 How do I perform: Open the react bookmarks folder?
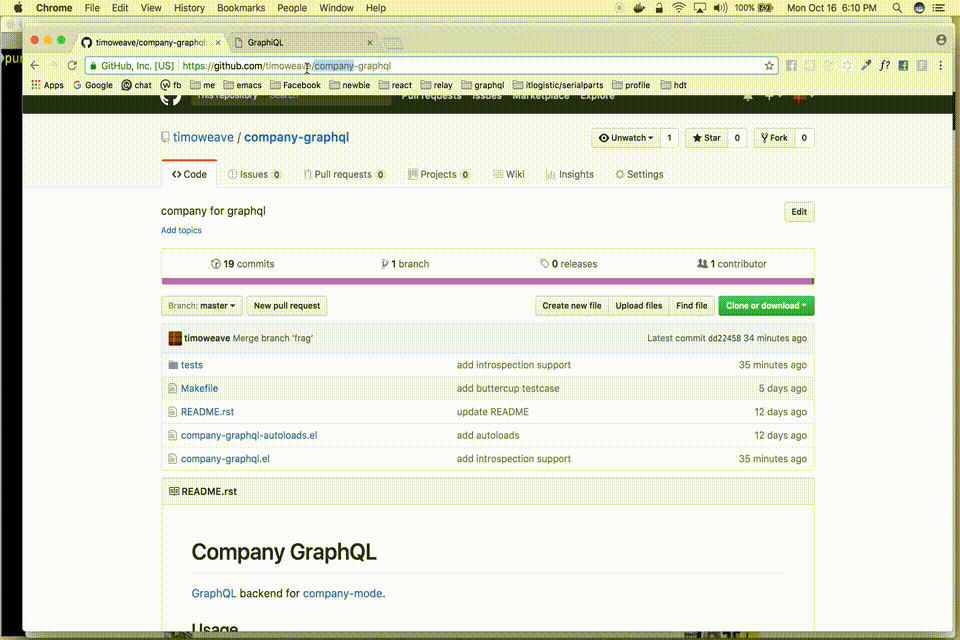coord(395,85)
